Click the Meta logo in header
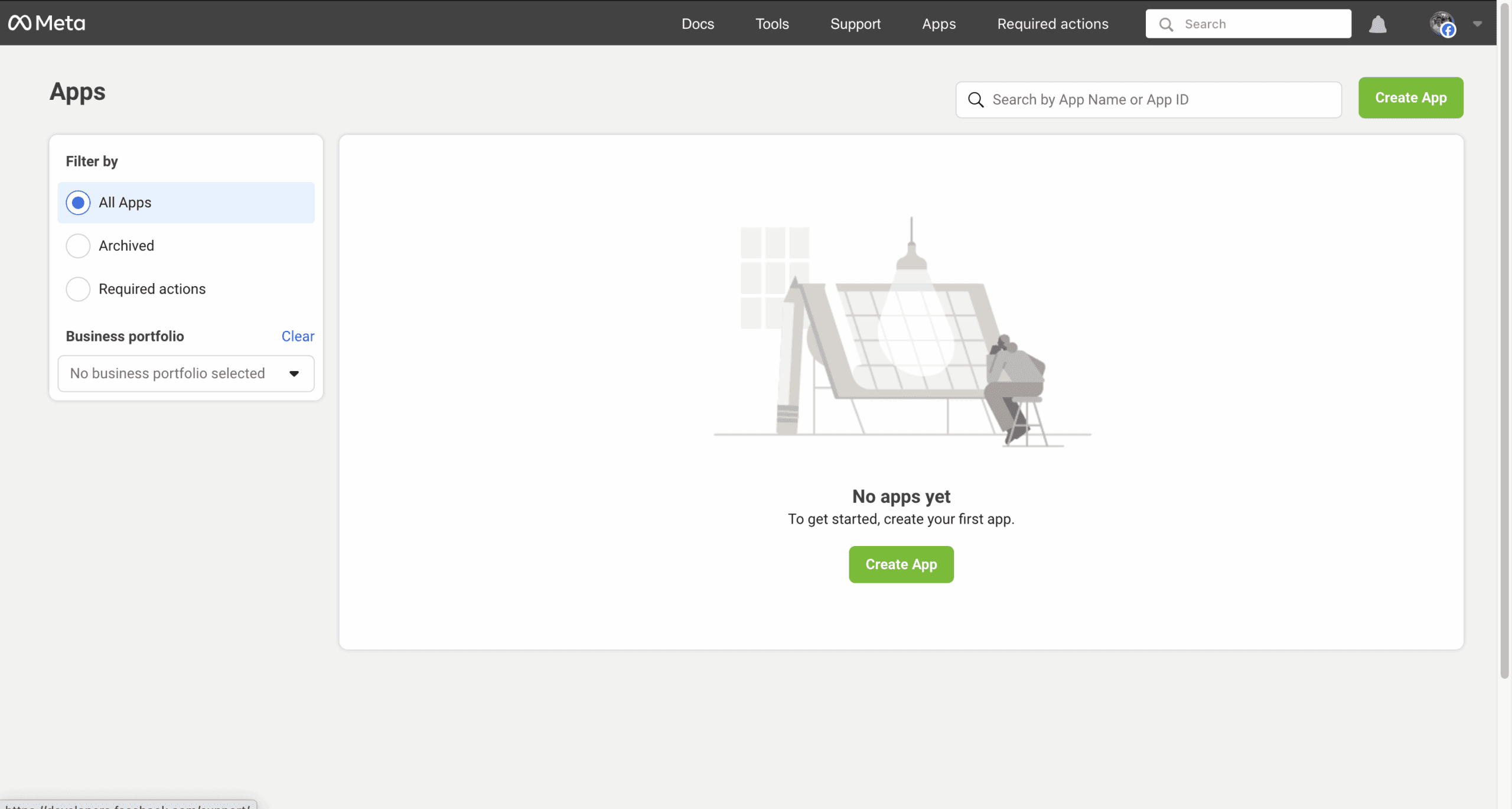This screenshot has width=1512, height=809. [47, 23]
